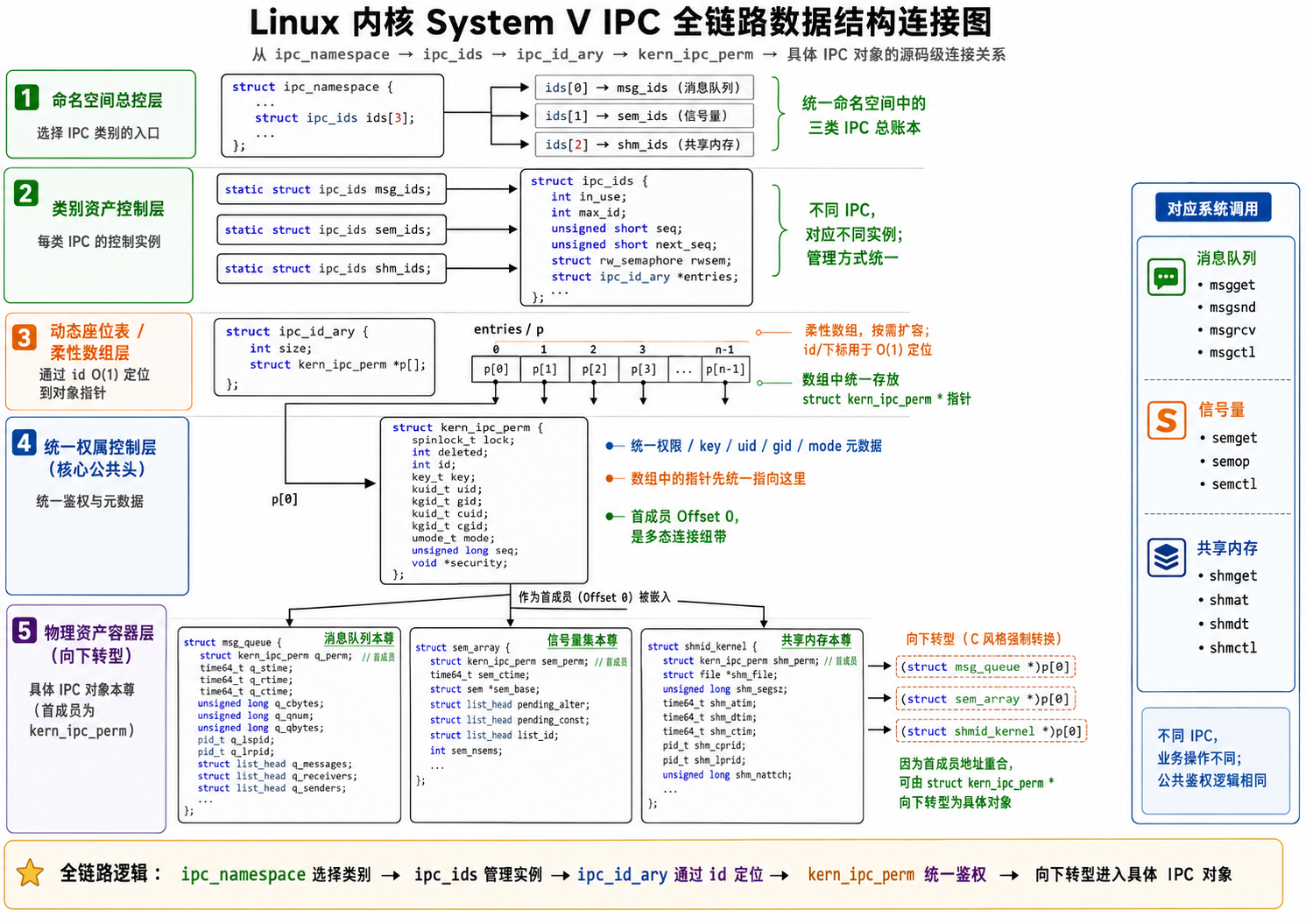
Task: Click the p[n-1] array cell
Action: click(725, 370)
